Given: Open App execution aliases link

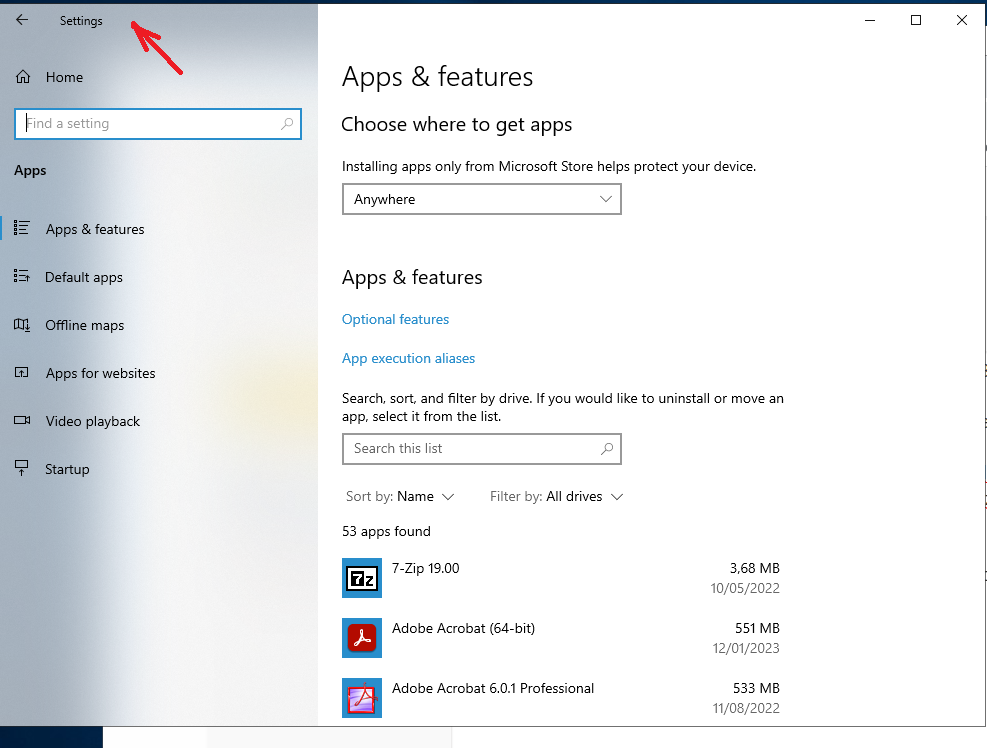Looking at the screenshot, I should click(408, 358).
